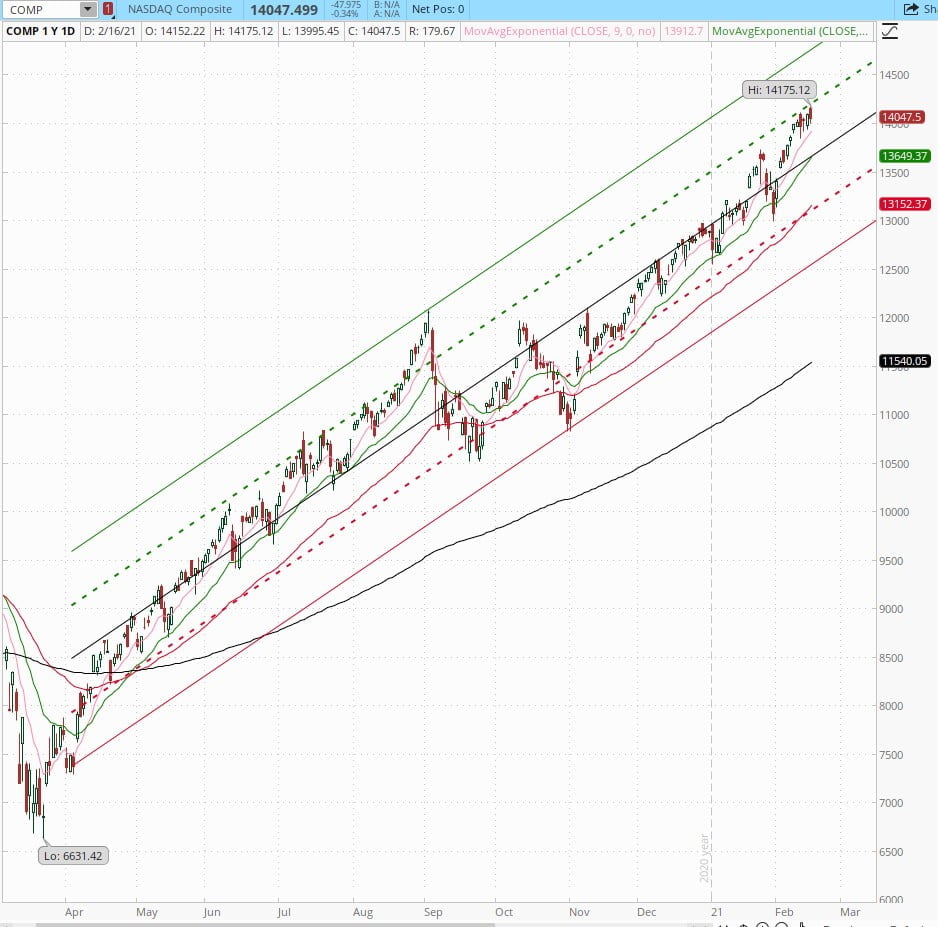Click the red number 1 link indicator
The height and width of the screenshot is (927, 938).
click(108, 10)
